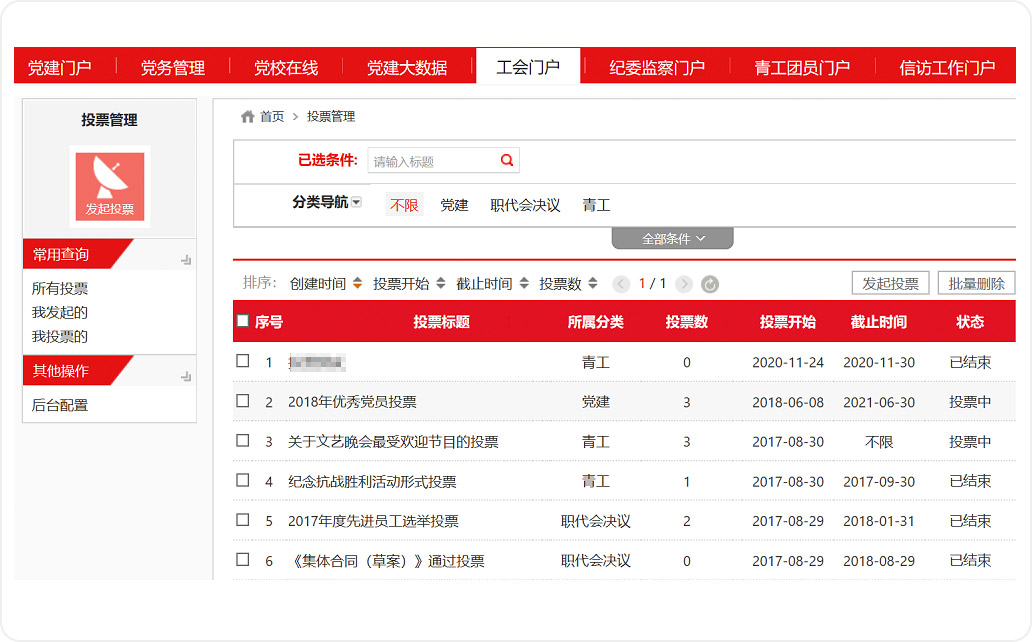
Task: Click the refresh icon beside the pagination
Action: pyautogui.click(x=710, y=284)
